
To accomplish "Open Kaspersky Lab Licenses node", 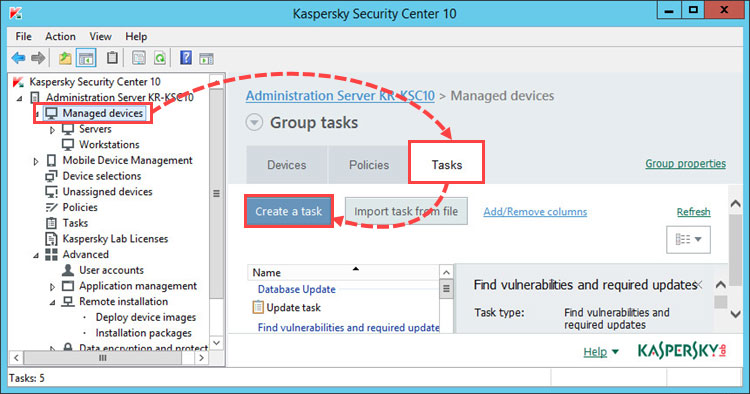I will pyautogui.click(x=115, y=239).
